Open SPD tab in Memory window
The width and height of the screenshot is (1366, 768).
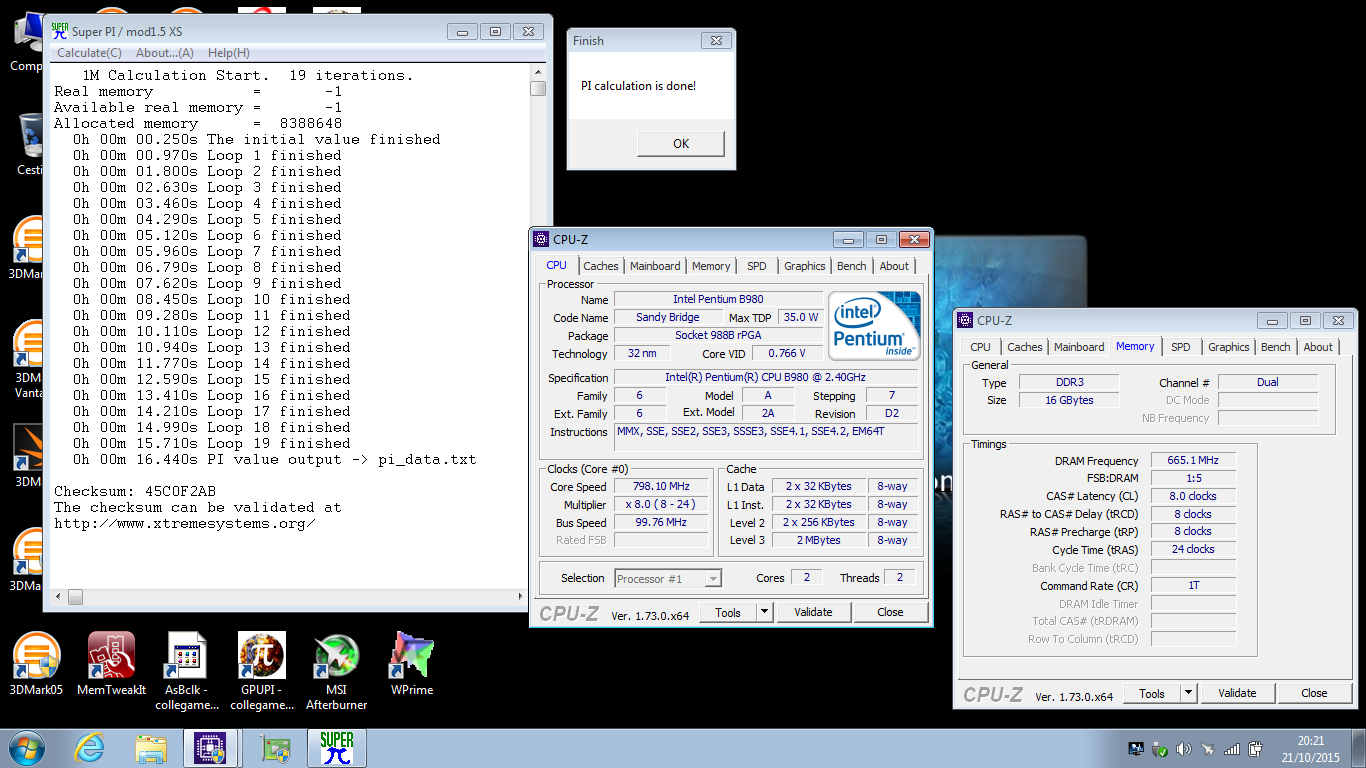(x=1181, y=347)
